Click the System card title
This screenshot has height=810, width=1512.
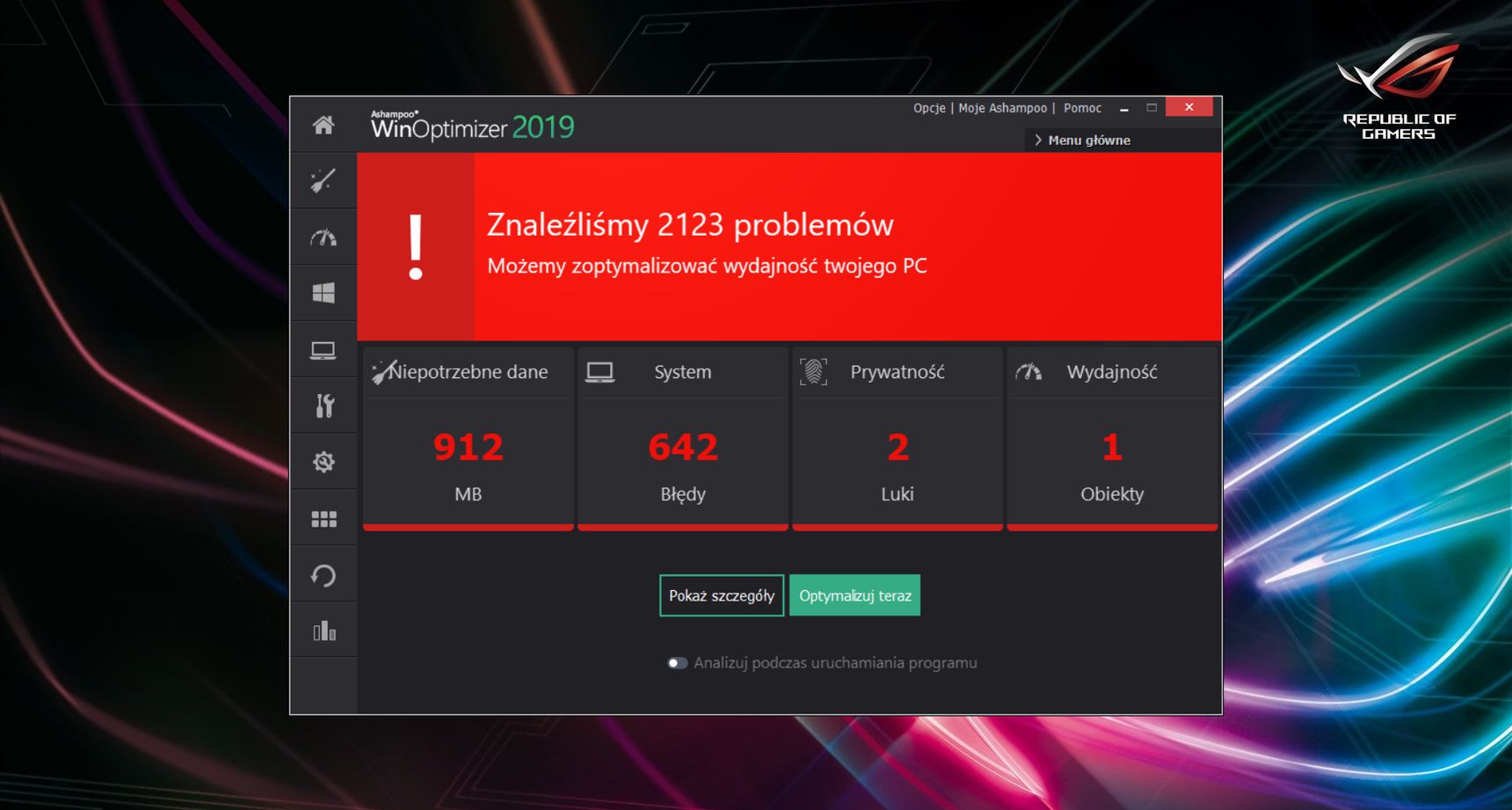click(683, 372)
